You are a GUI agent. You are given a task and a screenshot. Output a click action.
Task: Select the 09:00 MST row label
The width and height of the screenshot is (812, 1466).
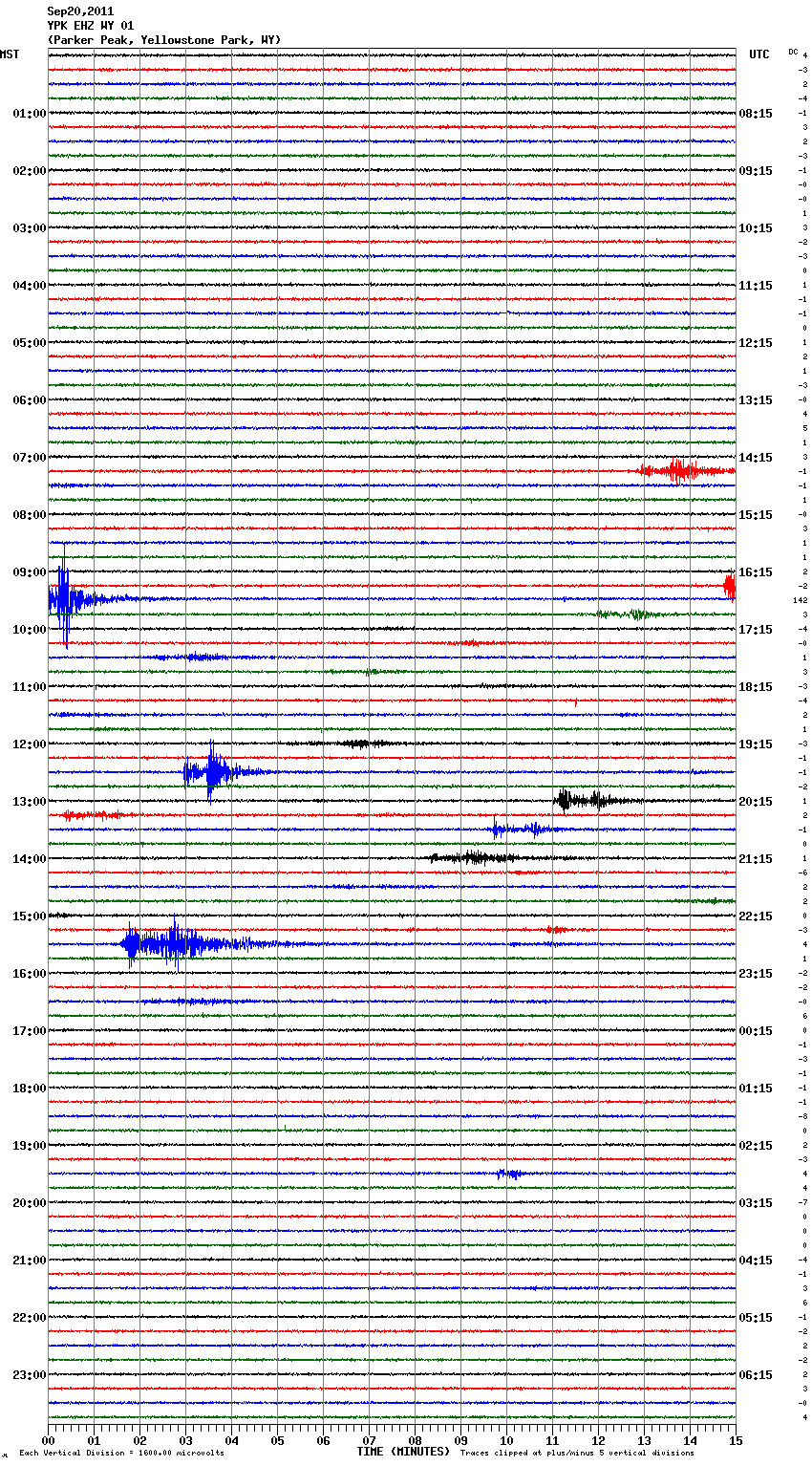[x=30, y=572]
